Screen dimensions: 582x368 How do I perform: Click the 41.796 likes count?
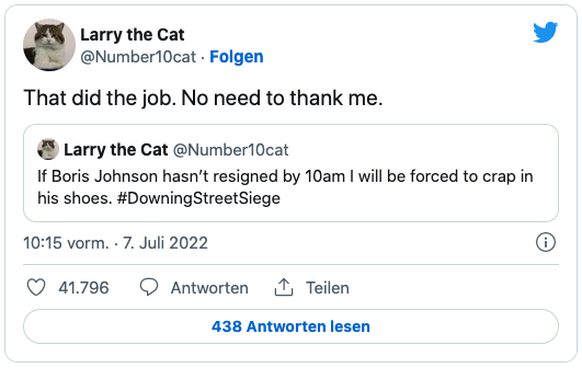[84, 288]
